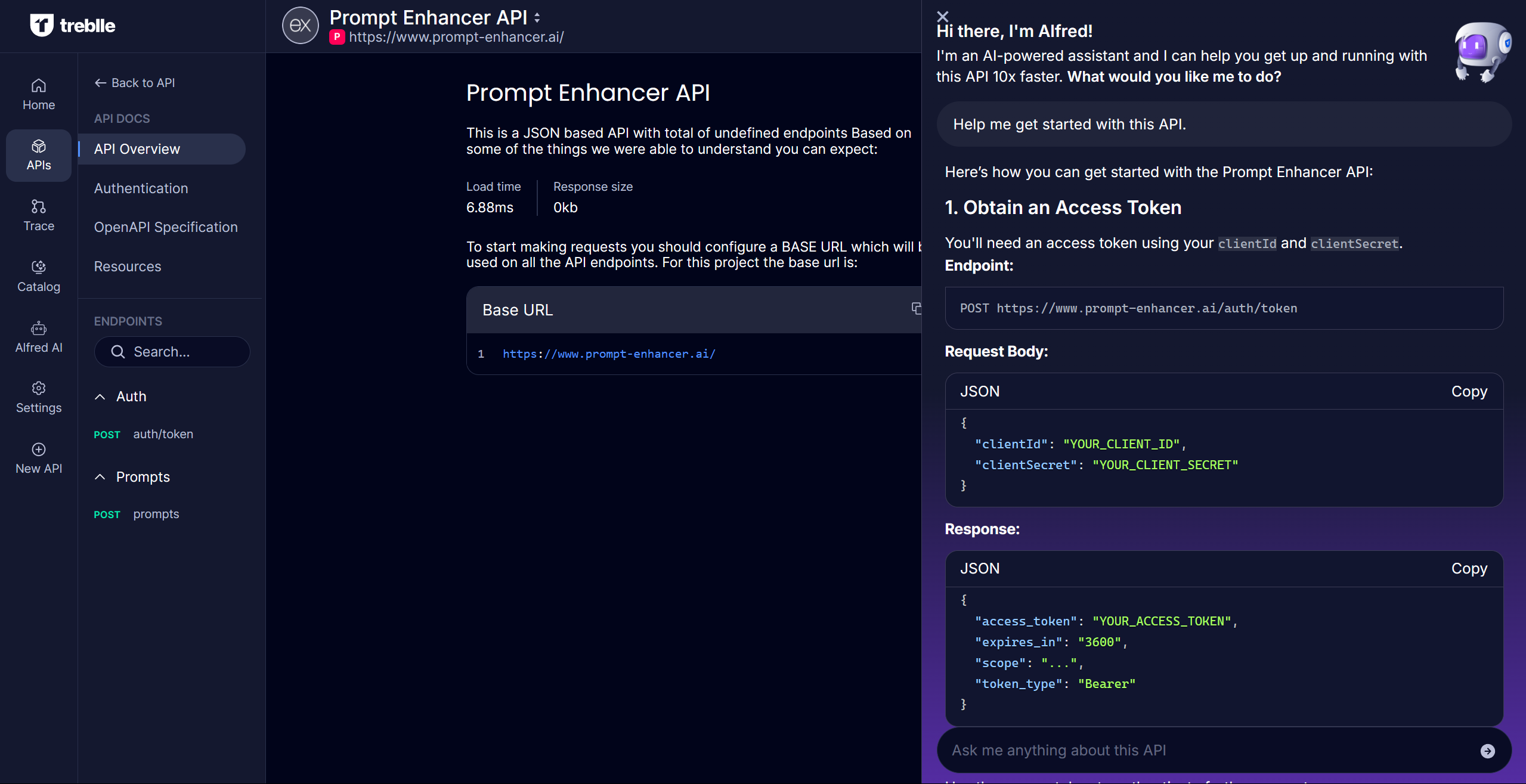This screenshot has width=1526, height=784.
Task: Click the clientId inline code
Action: point(1247,243)
